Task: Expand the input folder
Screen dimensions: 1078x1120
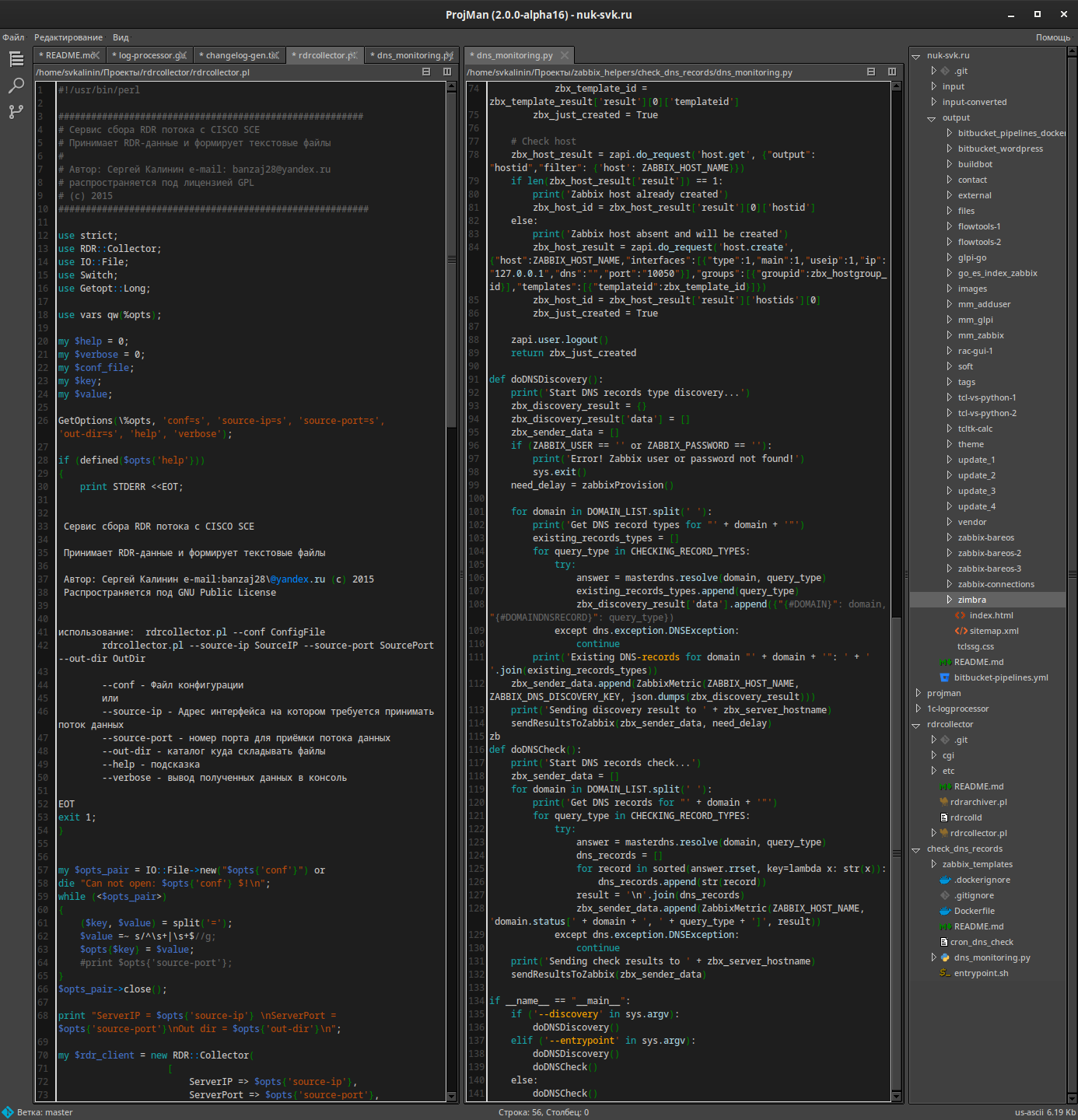Action: pos(933,86)
